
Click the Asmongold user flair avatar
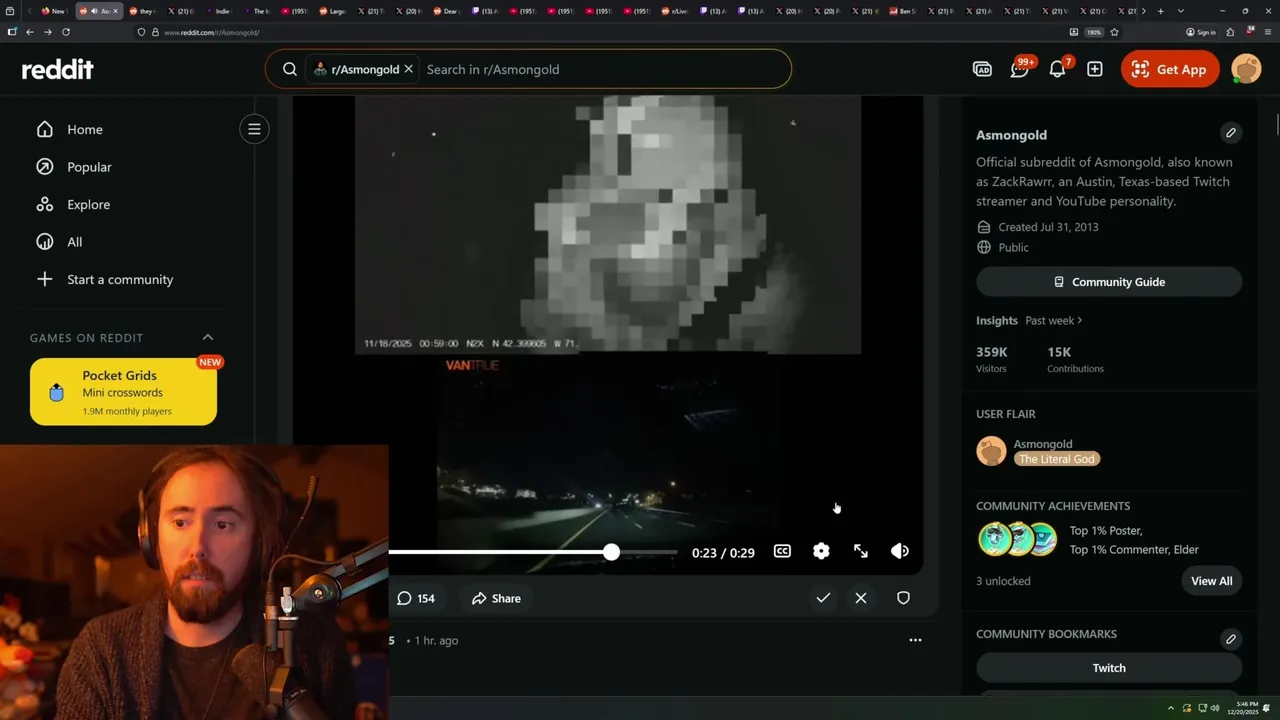click(991, 451)
